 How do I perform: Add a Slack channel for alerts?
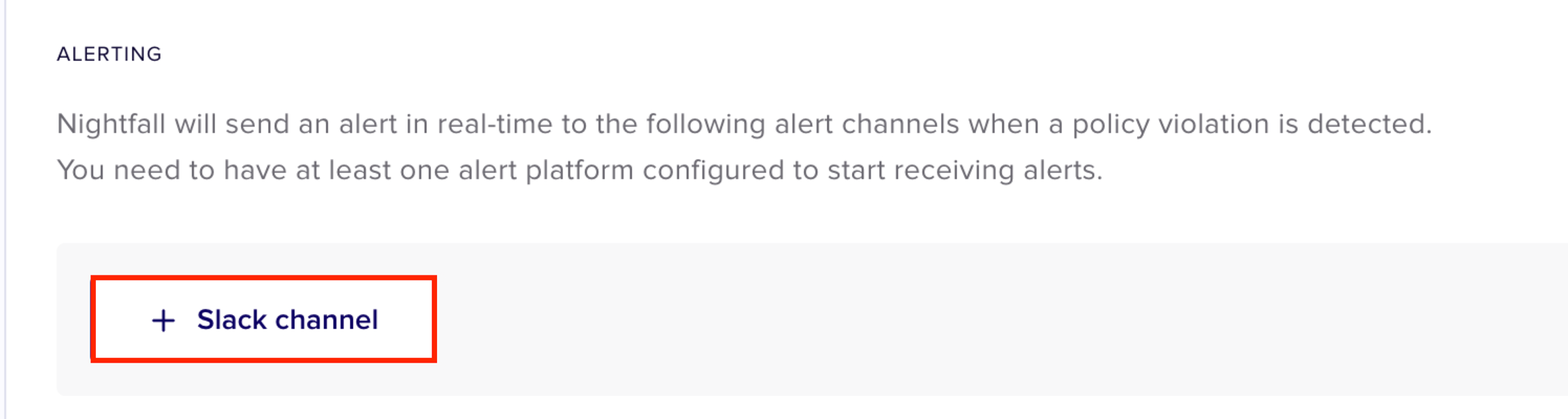[263, 319]
